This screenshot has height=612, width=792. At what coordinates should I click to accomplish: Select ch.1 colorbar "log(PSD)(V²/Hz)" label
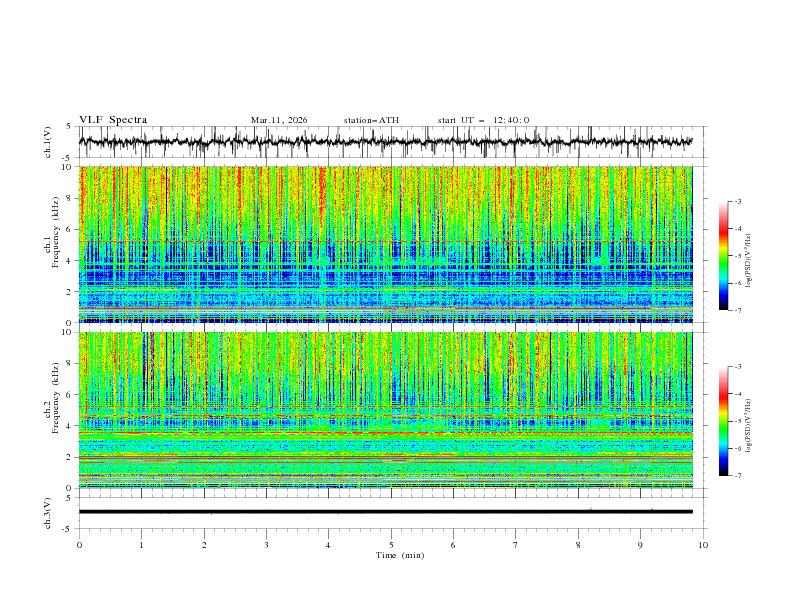point(749,261)
